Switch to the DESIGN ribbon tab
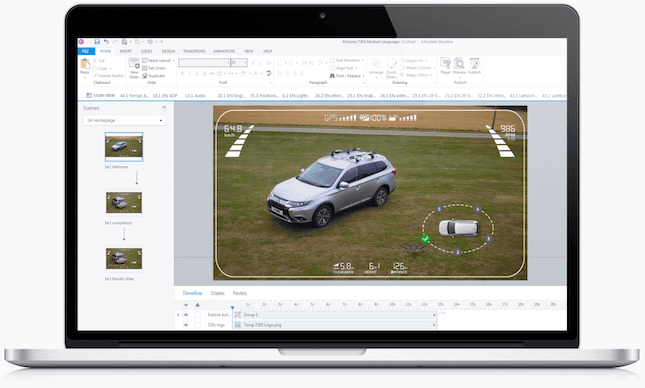The image size is (645, 388). (x=168, y=51)
